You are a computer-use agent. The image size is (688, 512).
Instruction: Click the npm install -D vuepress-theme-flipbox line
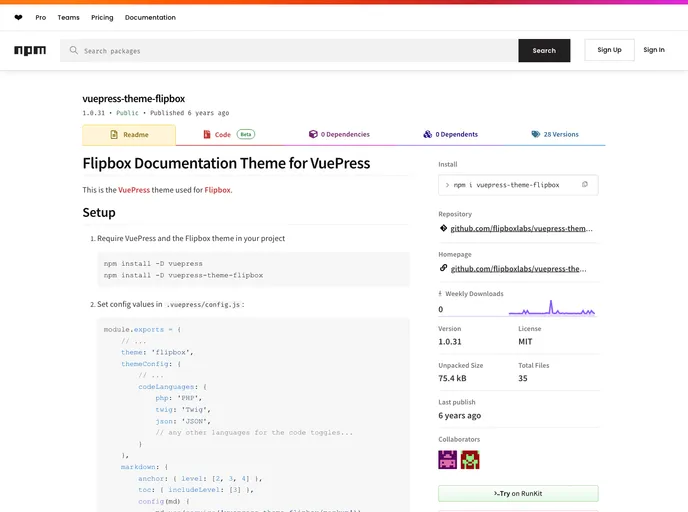(x=183, y=276)
